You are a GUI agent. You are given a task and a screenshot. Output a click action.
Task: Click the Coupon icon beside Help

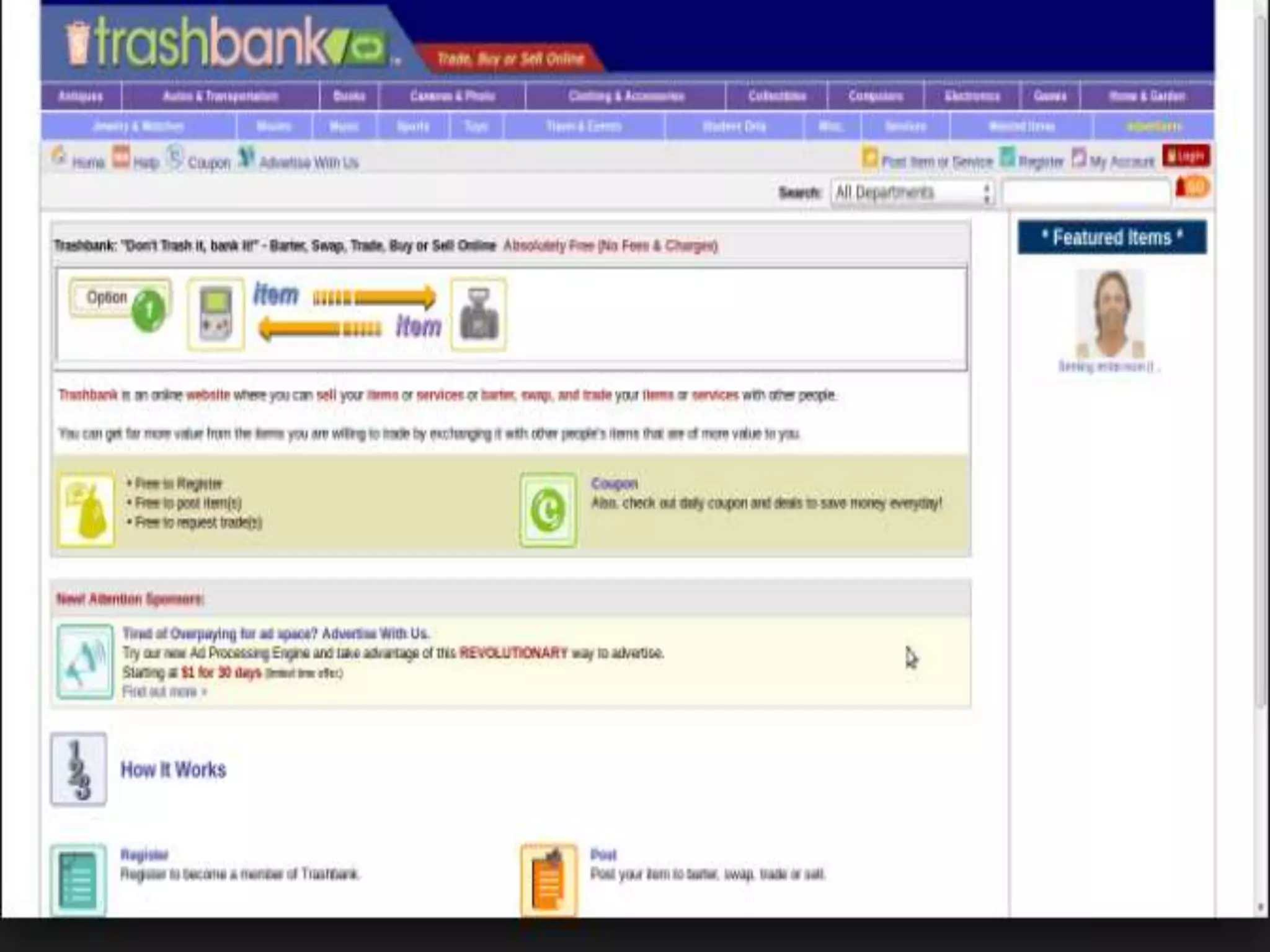click(x=175, y=157)
